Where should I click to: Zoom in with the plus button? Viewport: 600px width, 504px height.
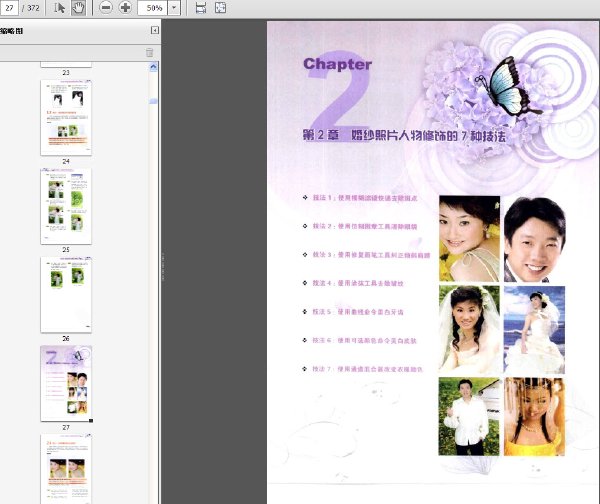pyautogui.click(x=125, y=8)
